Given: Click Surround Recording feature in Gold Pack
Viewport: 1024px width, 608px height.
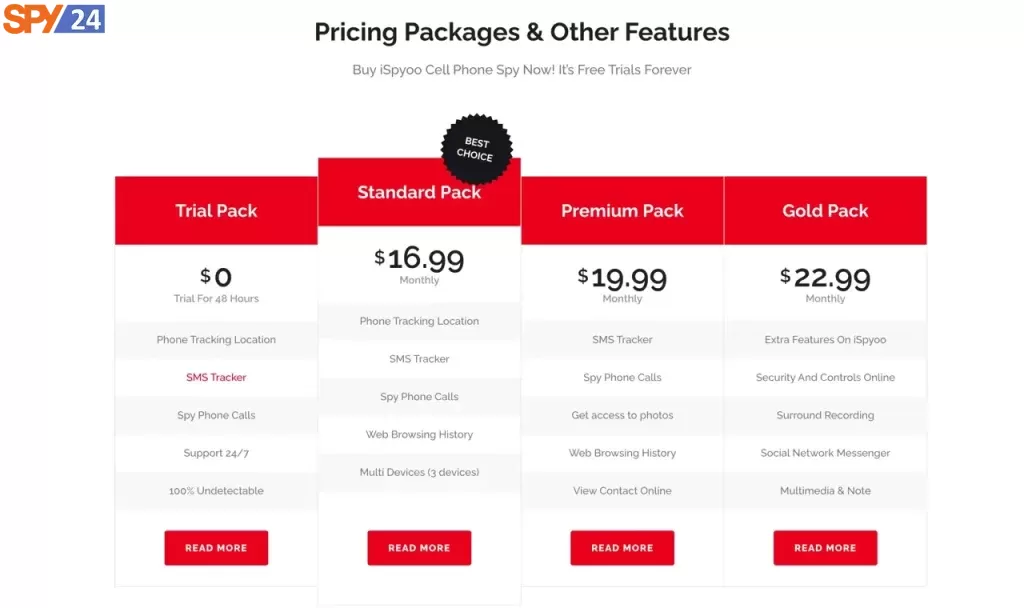Looking at the screenshot, I should pyautogui.click(x=825, y=415).
